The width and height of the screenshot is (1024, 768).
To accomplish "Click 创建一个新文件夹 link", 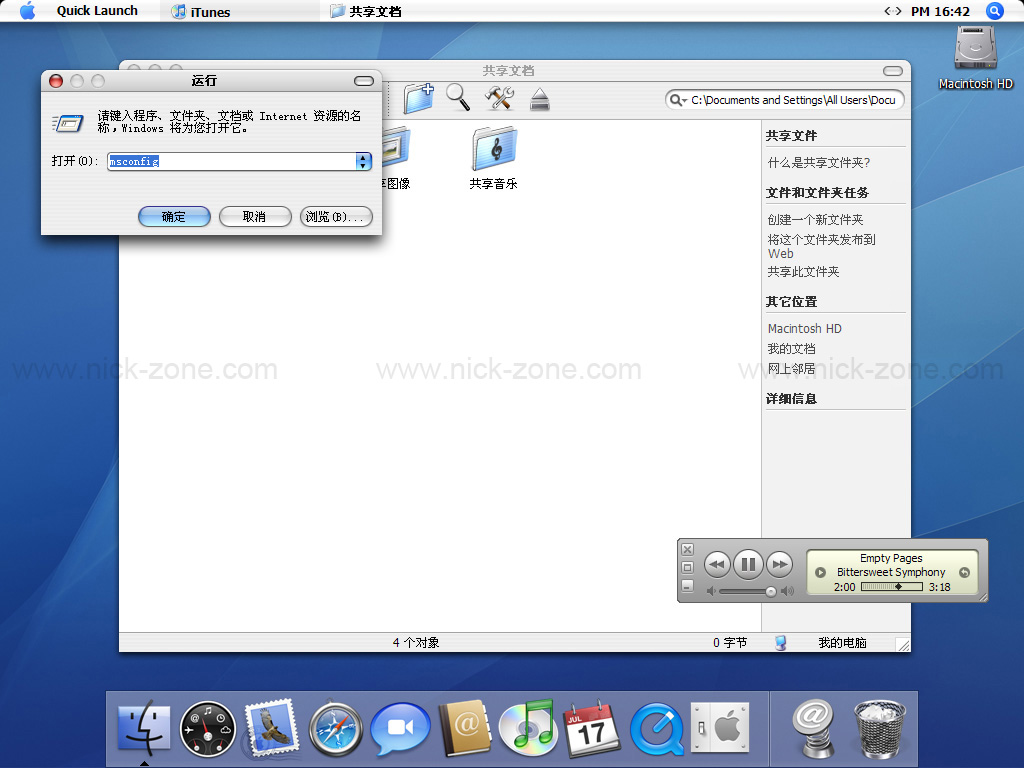I will tap(815, 219).
